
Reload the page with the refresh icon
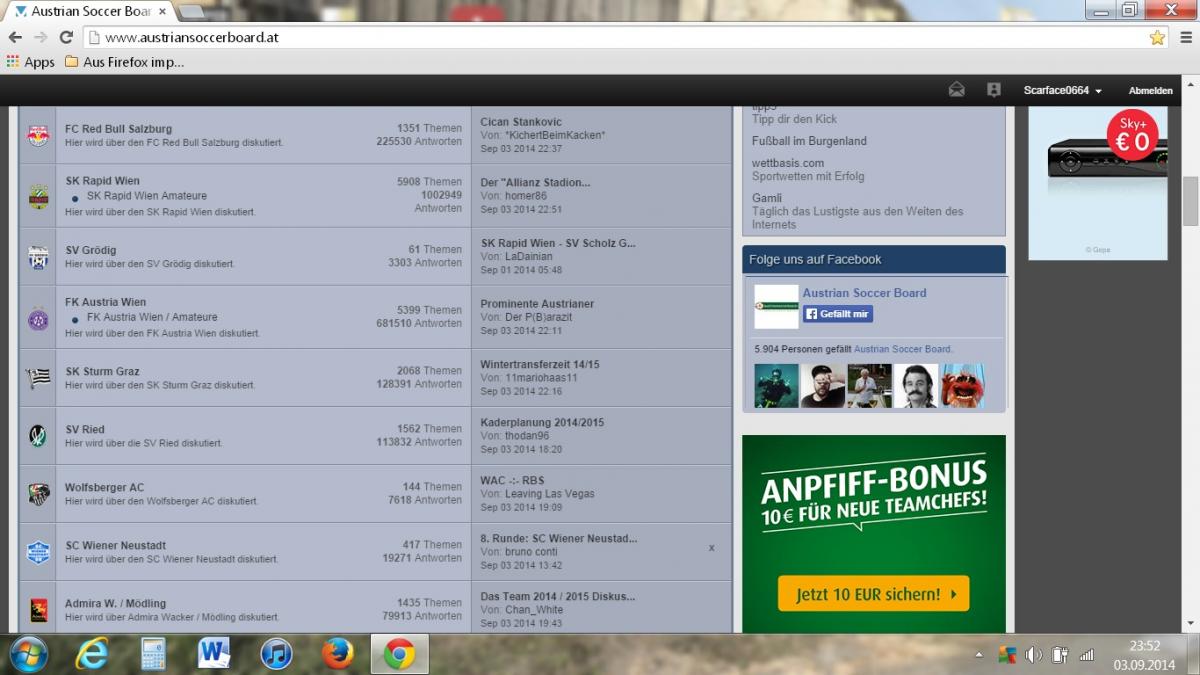(66, 37)
